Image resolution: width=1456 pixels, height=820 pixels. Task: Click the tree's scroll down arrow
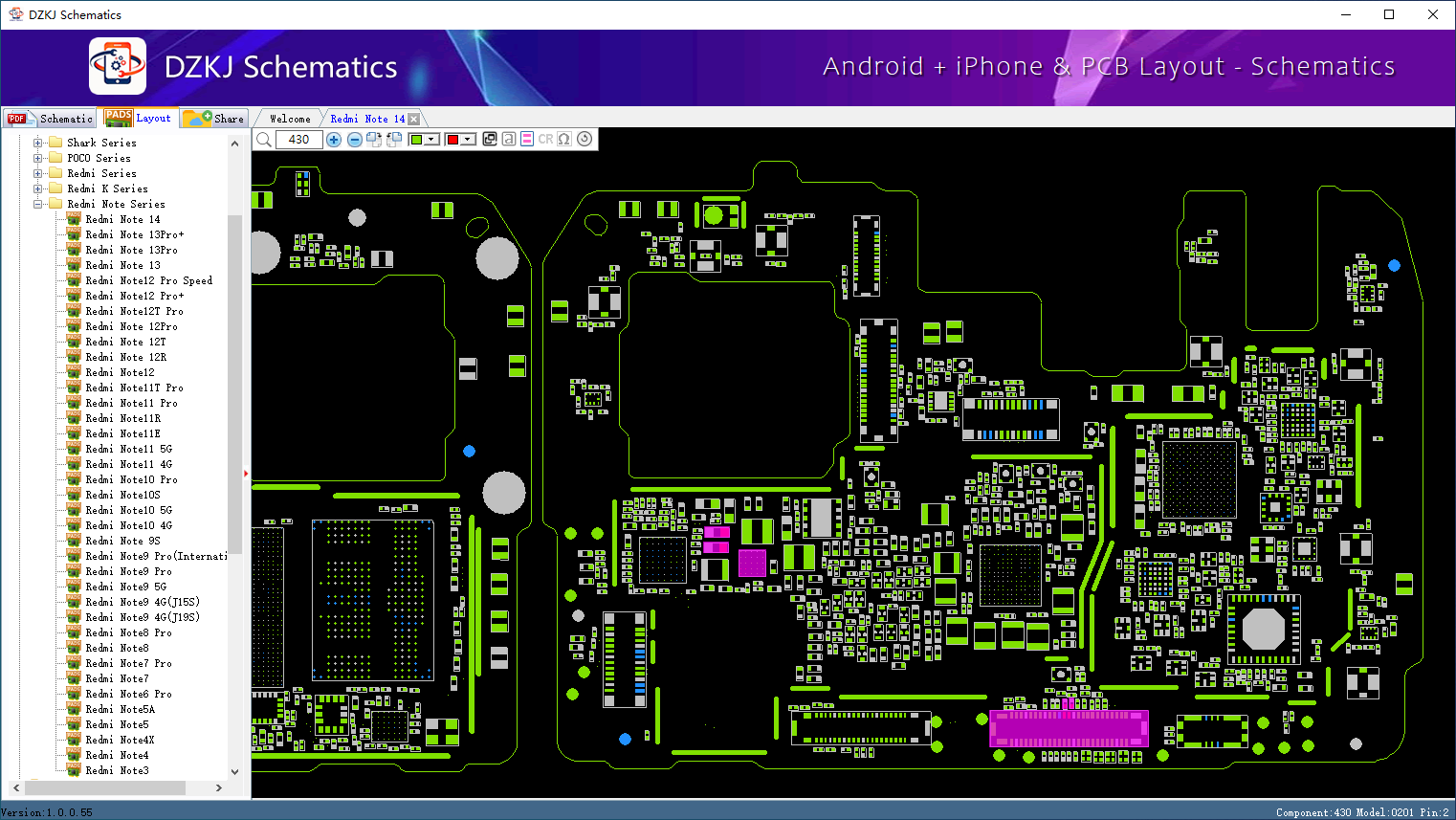235,771
